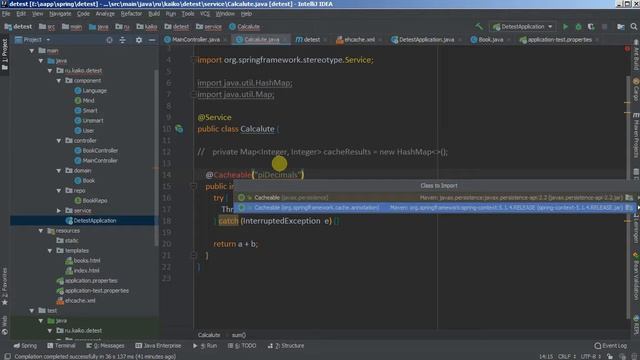Click UTF-8 encoding in status bar
Viewport: 640px width, 360px height.
591,356
